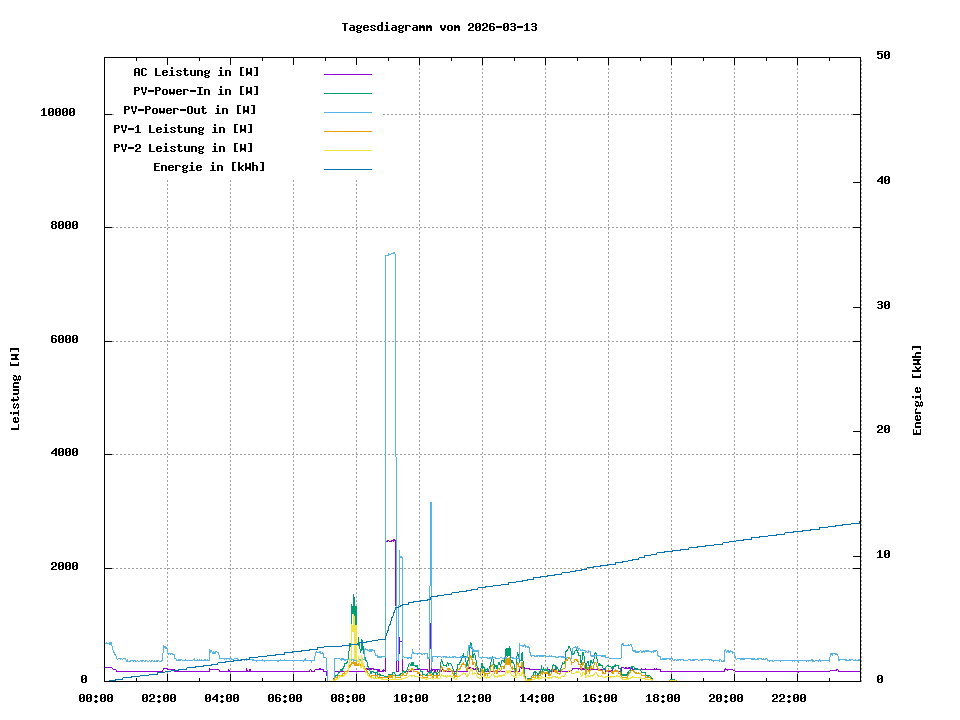Select the PV-Power-In legend label

[x=196, y=91]
